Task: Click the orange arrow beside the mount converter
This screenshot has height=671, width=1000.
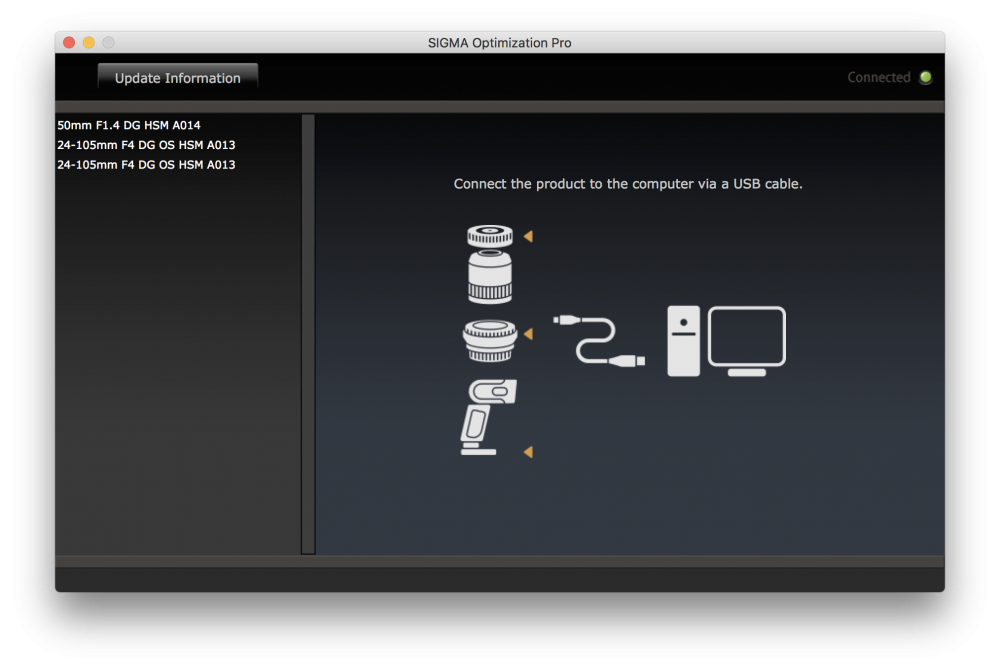Action: [x=528, y=334]
